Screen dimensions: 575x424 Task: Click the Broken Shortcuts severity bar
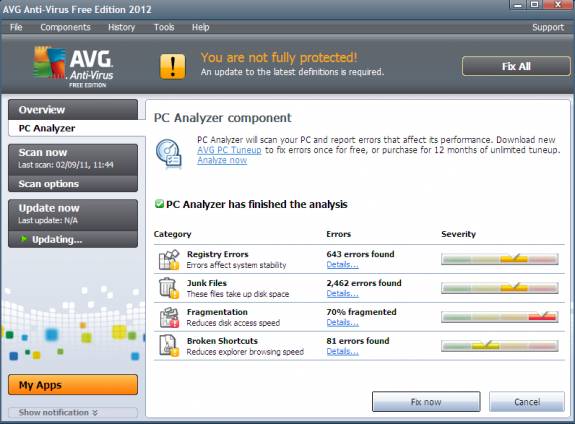(x=500, y=346)
